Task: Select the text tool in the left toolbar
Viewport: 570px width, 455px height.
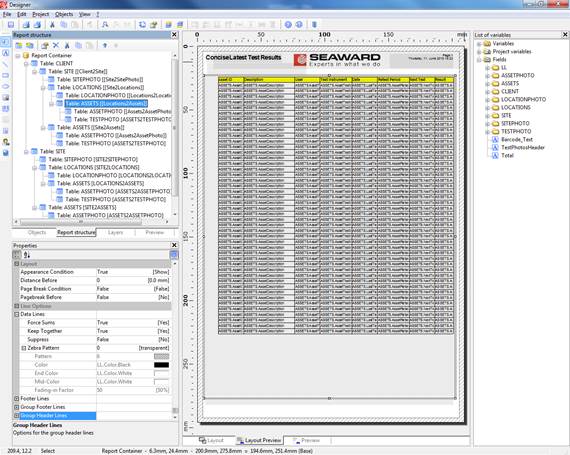Action: click(x=5, y=53)
